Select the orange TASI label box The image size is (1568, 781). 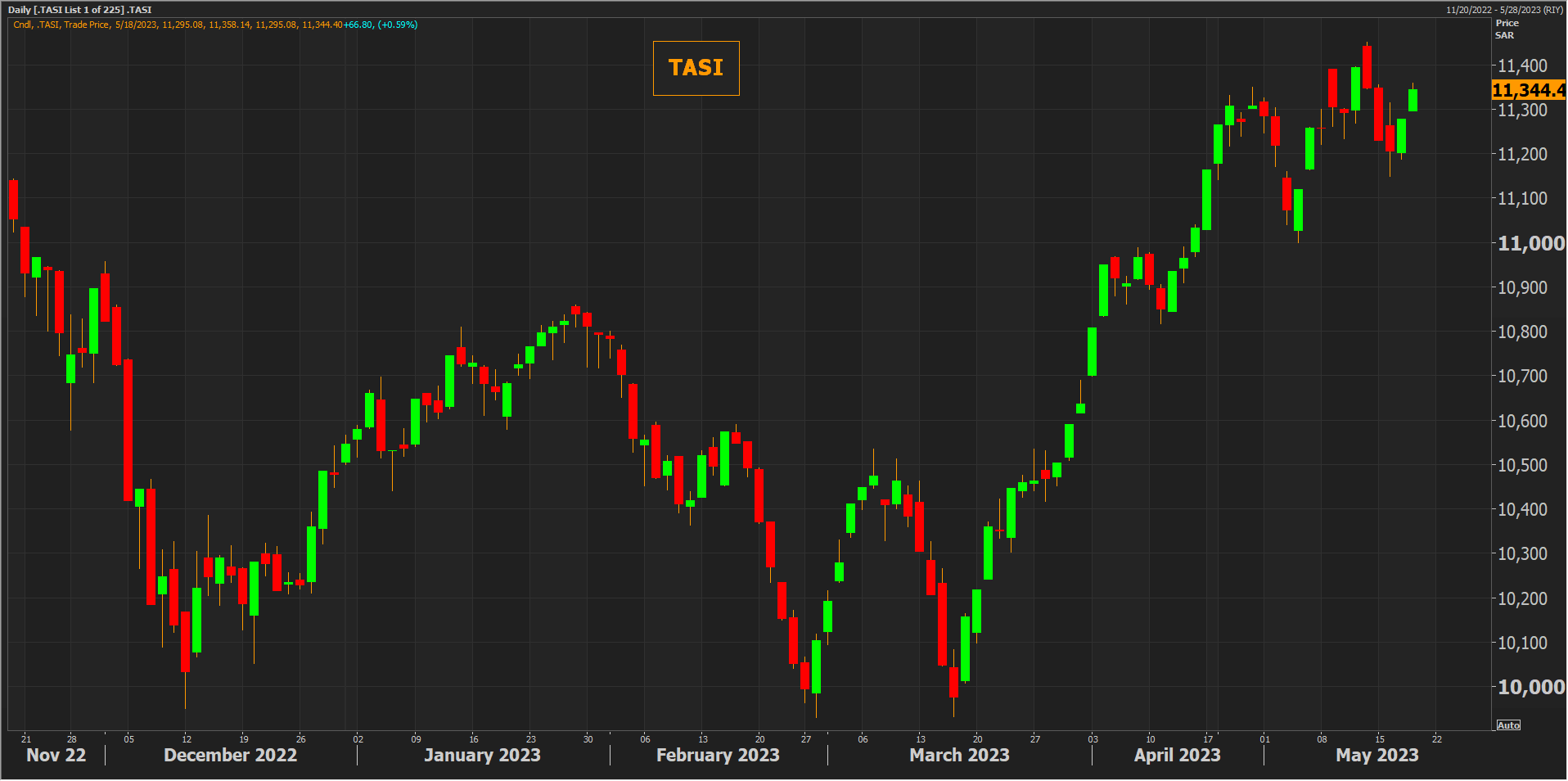[x=696, y=68]
